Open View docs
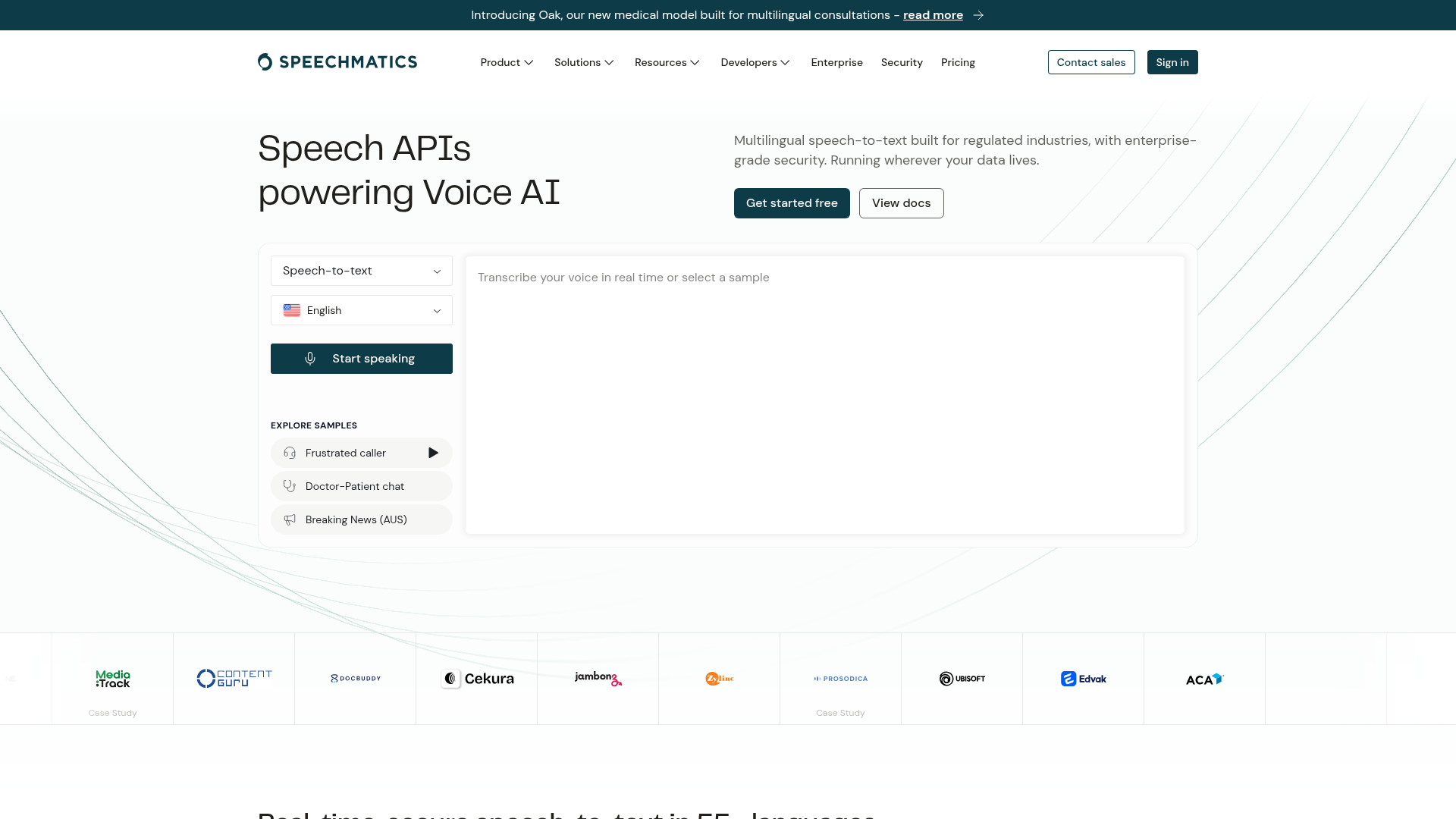The width and height of the screenshot is (1456, 819). pos(901,203)
